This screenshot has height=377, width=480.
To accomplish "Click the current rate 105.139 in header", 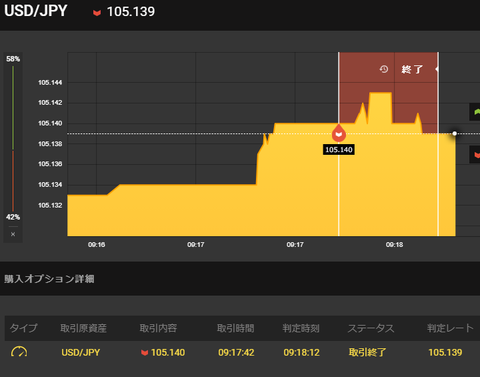I will click(131, 12).
